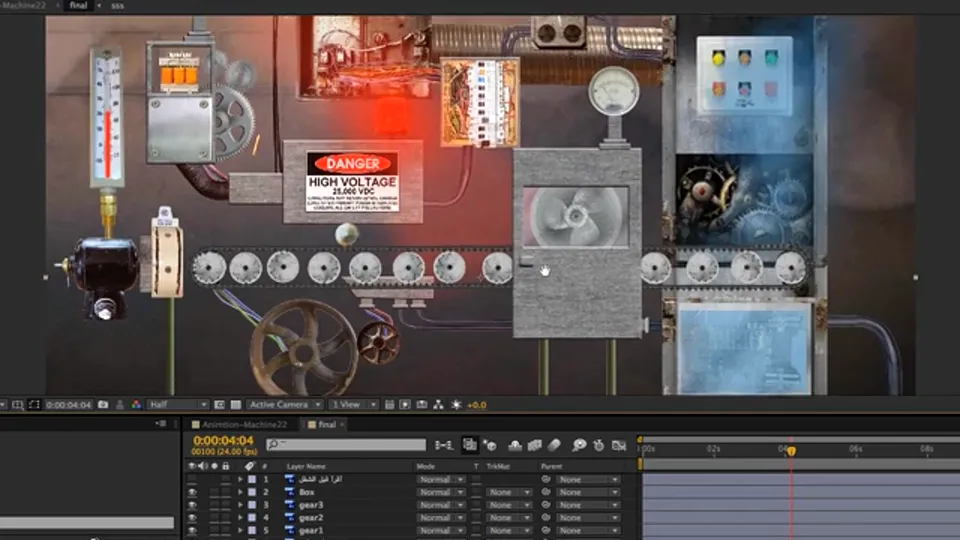Toggle the Region of Interest icon
This screenshot has height=540, width=960.
(x=219, y=405)
